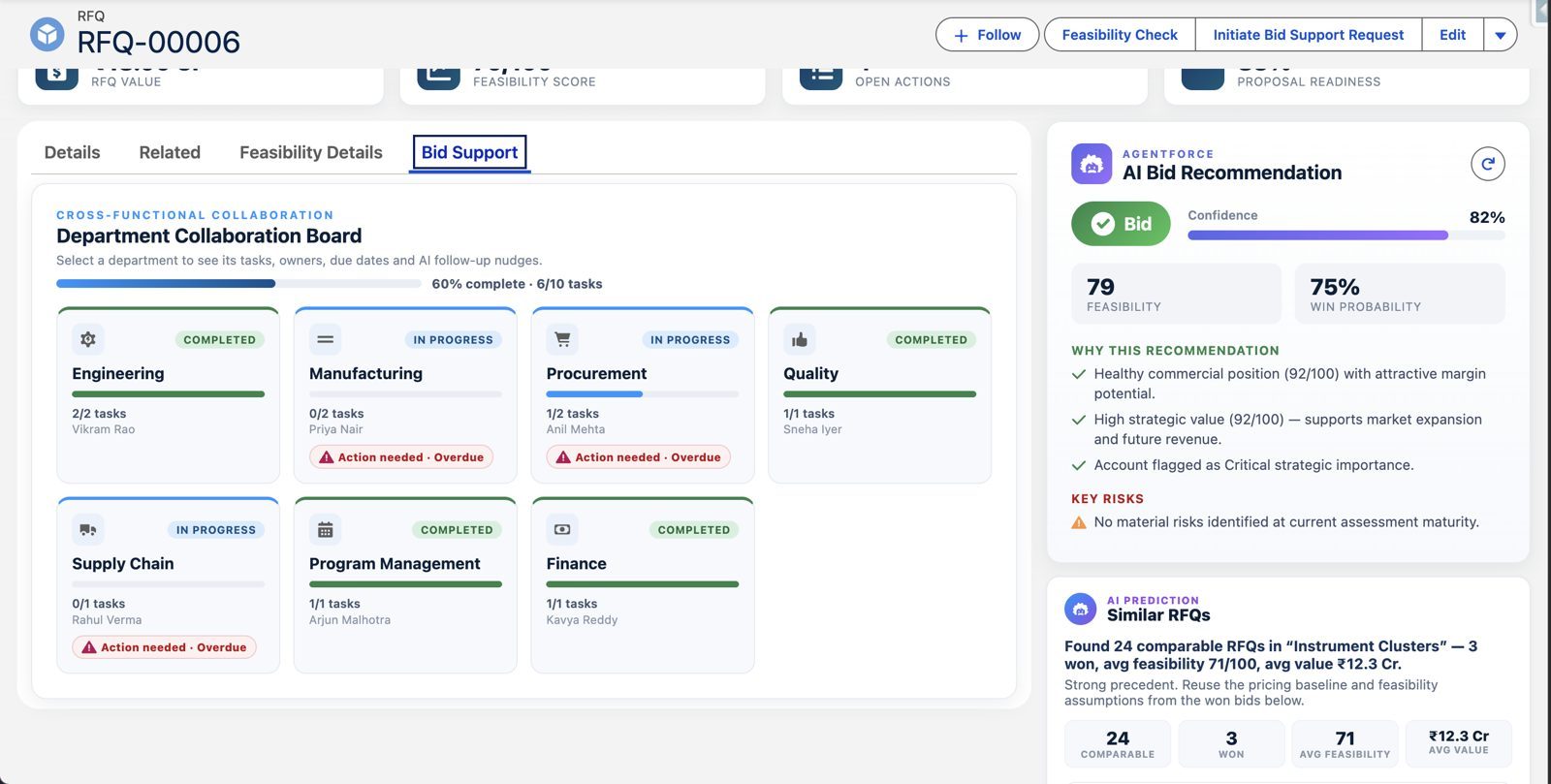Image resolution: width=1551 pixels, height=784 pixels.
Task: Click Initiate Bid Support Request
Action: [1309, 35]
